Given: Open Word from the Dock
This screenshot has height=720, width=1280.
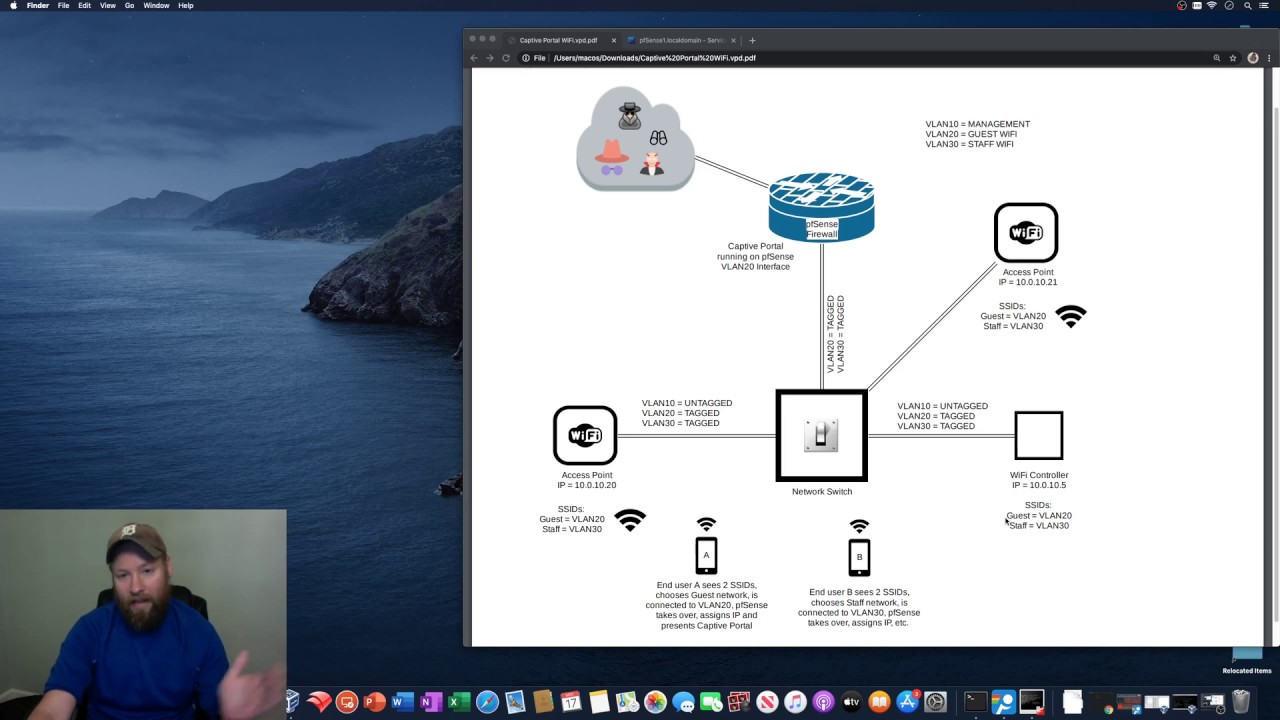Looking at the screenshot, I should (403, 702).
